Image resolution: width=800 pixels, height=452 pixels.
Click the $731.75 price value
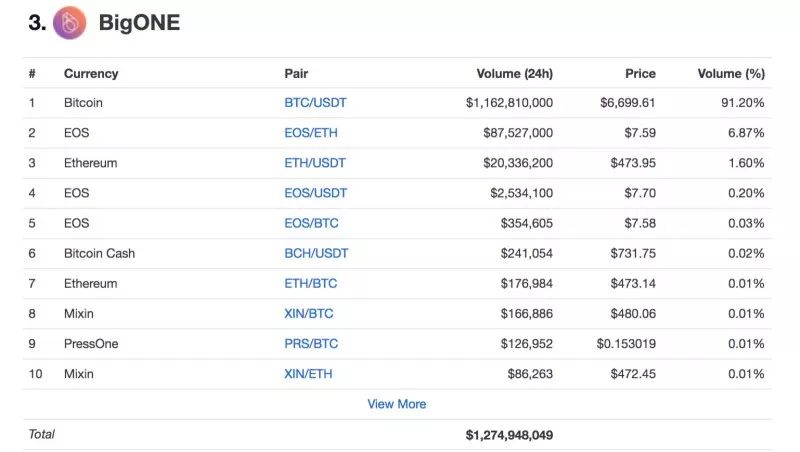click(x=633, y=253)
